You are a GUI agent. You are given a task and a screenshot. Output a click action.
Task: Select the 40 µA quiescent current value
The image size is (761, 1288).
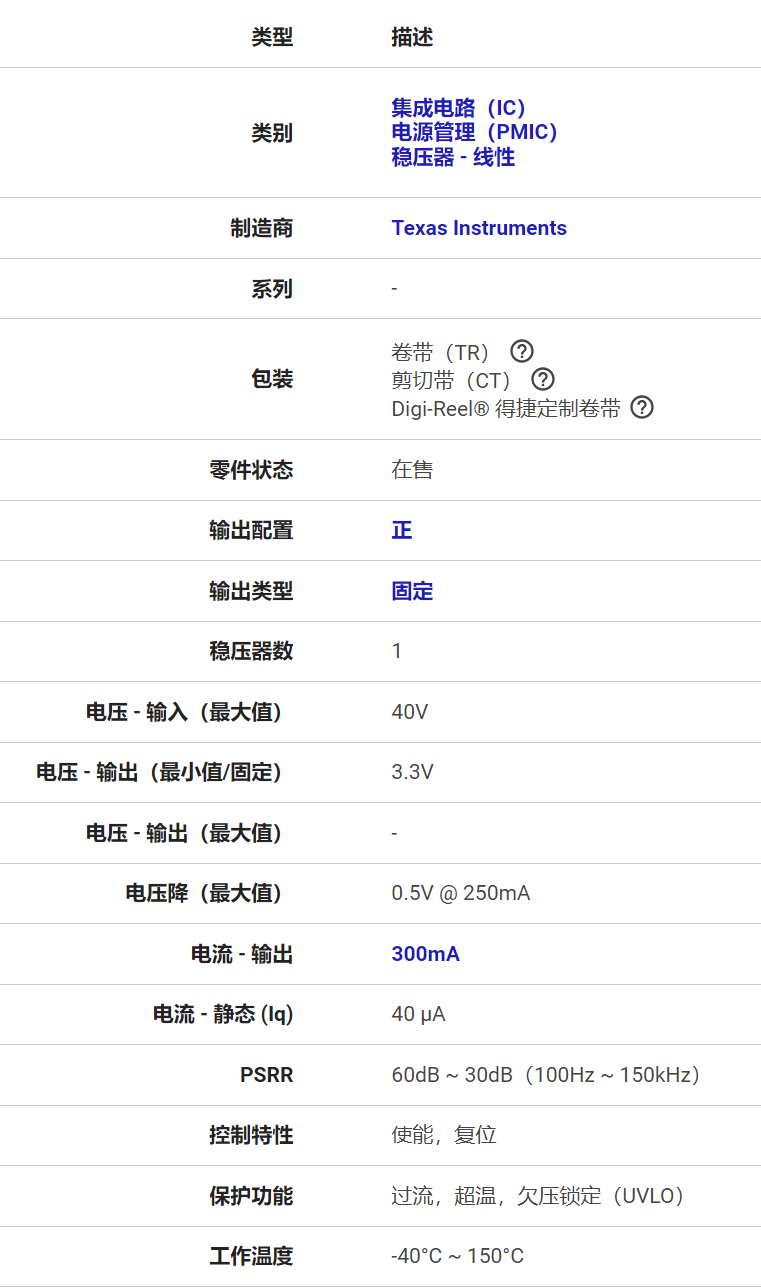(418, 1014)
